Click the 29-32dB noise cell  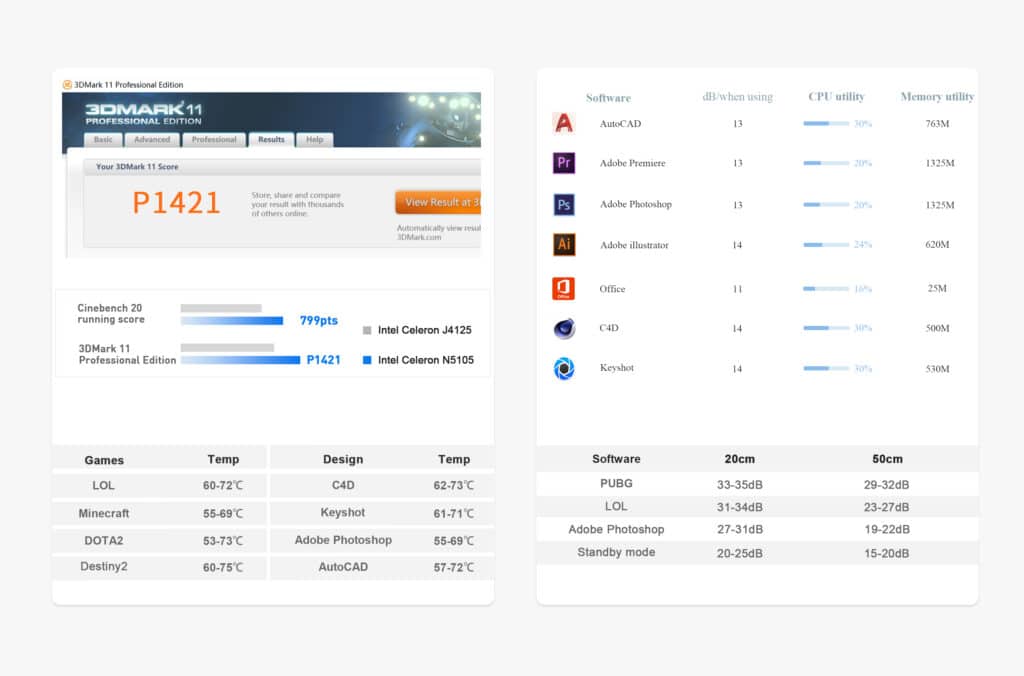(x=886, y=485)
